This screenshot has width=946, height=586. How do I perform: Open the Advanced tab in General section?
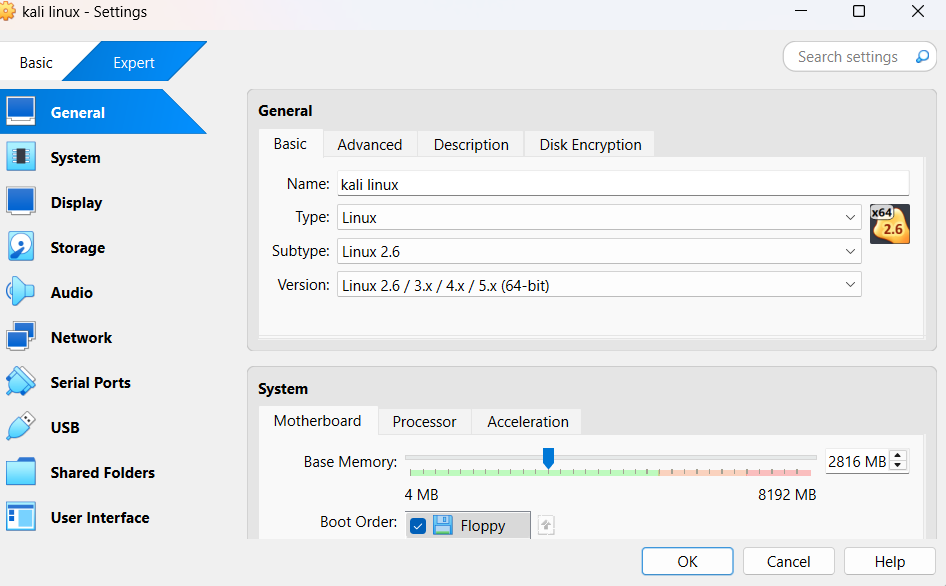click(x=370, y=145)
